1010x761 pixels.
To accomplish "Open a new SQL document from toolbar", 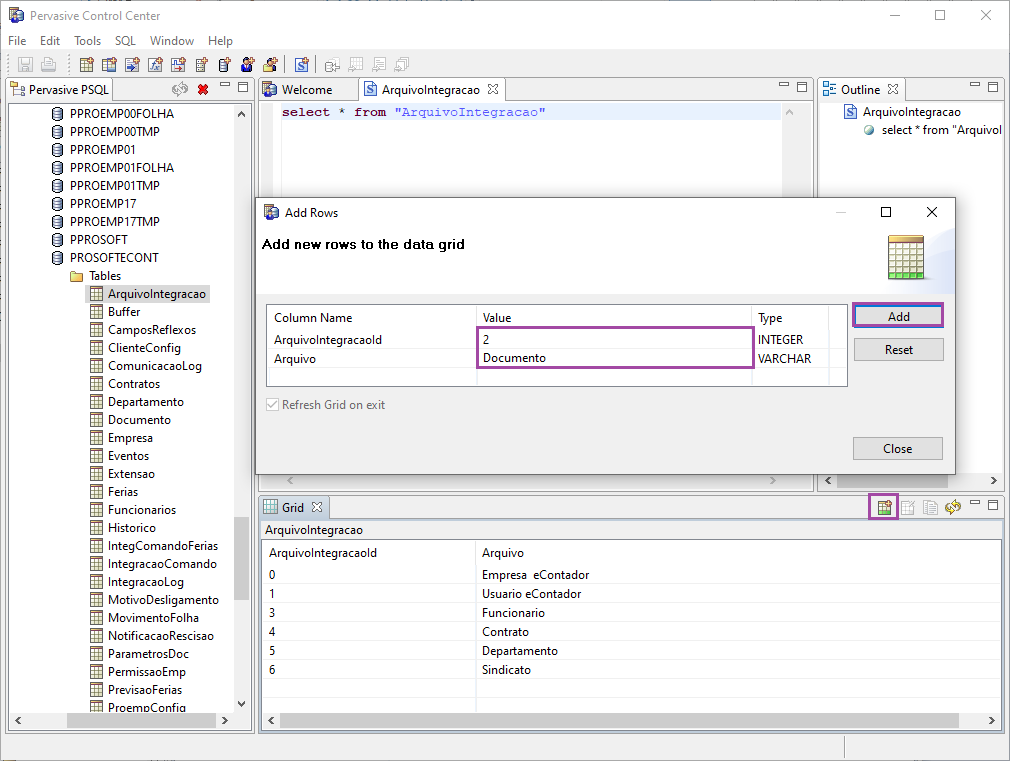I will click(301, 65).
